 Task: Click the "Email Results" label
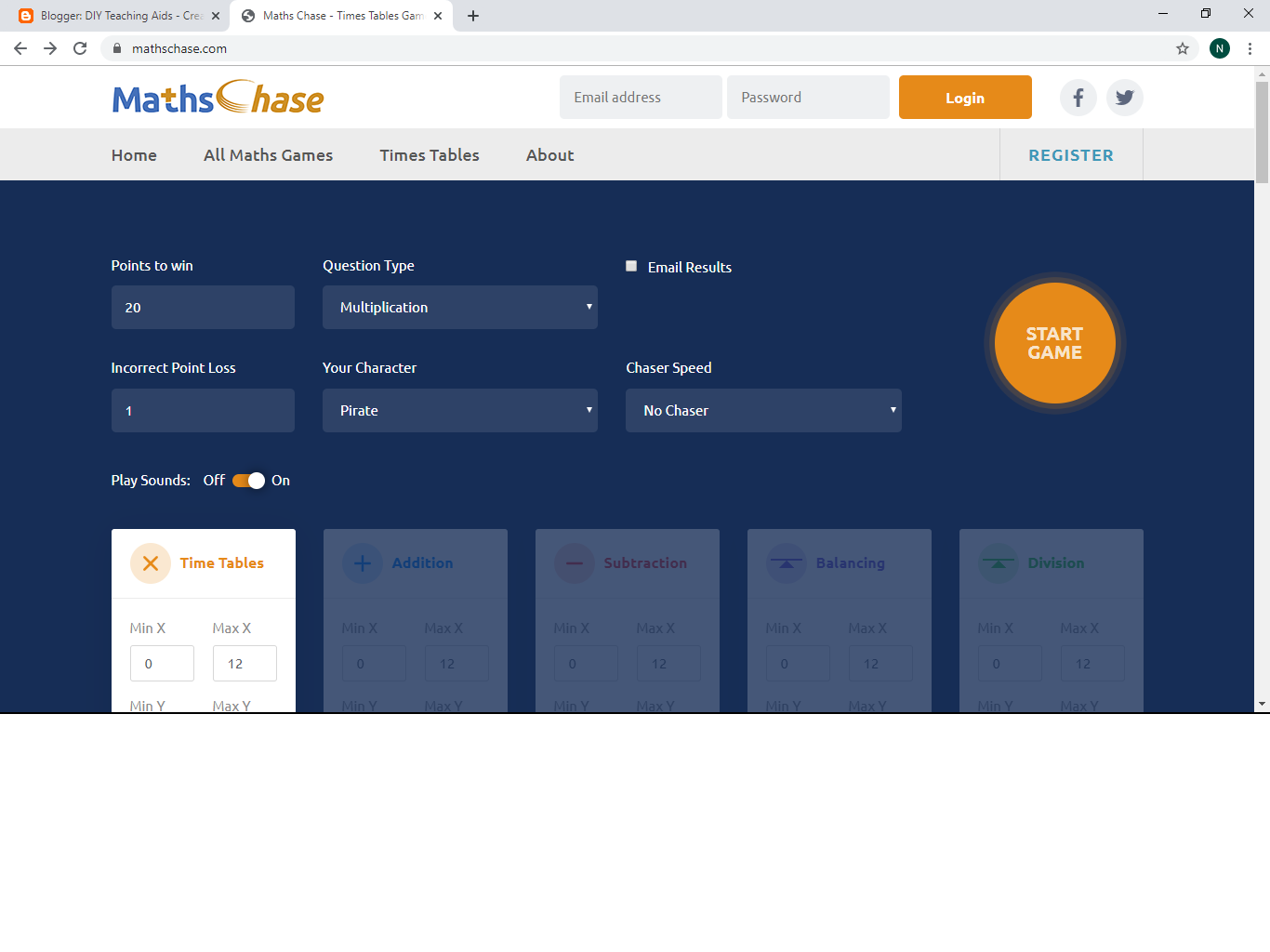tap(690, 268)
